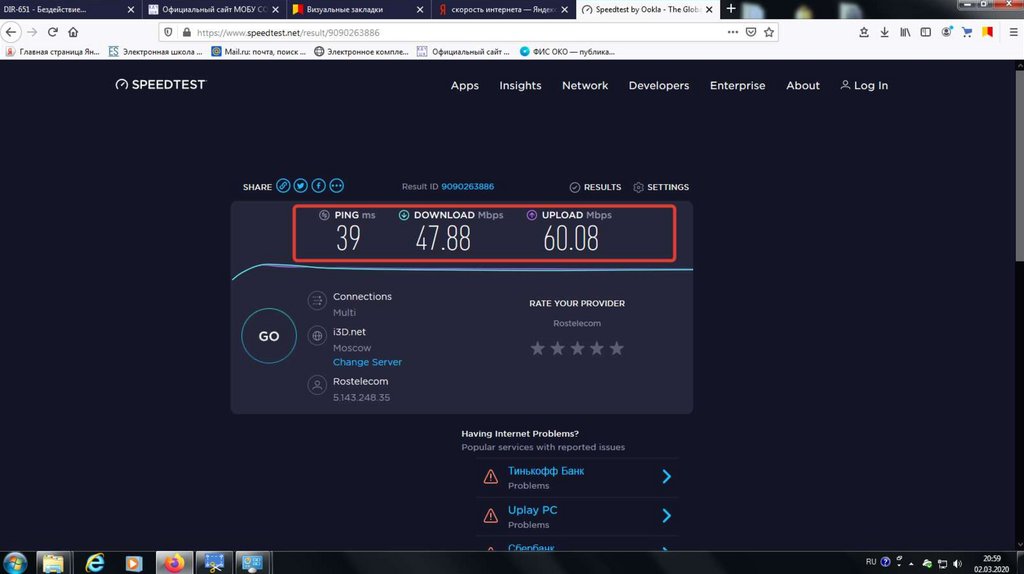
Task: Open more share options (three dots)
Action: [336, 186]
